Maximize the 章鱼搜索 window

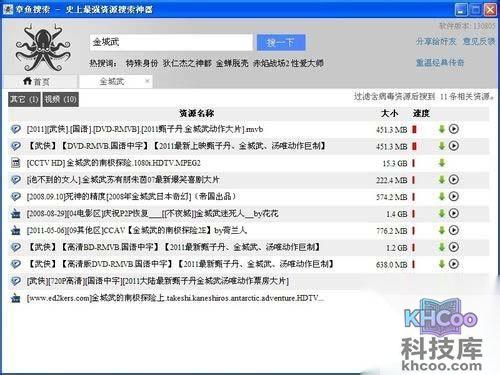point(475,10)
